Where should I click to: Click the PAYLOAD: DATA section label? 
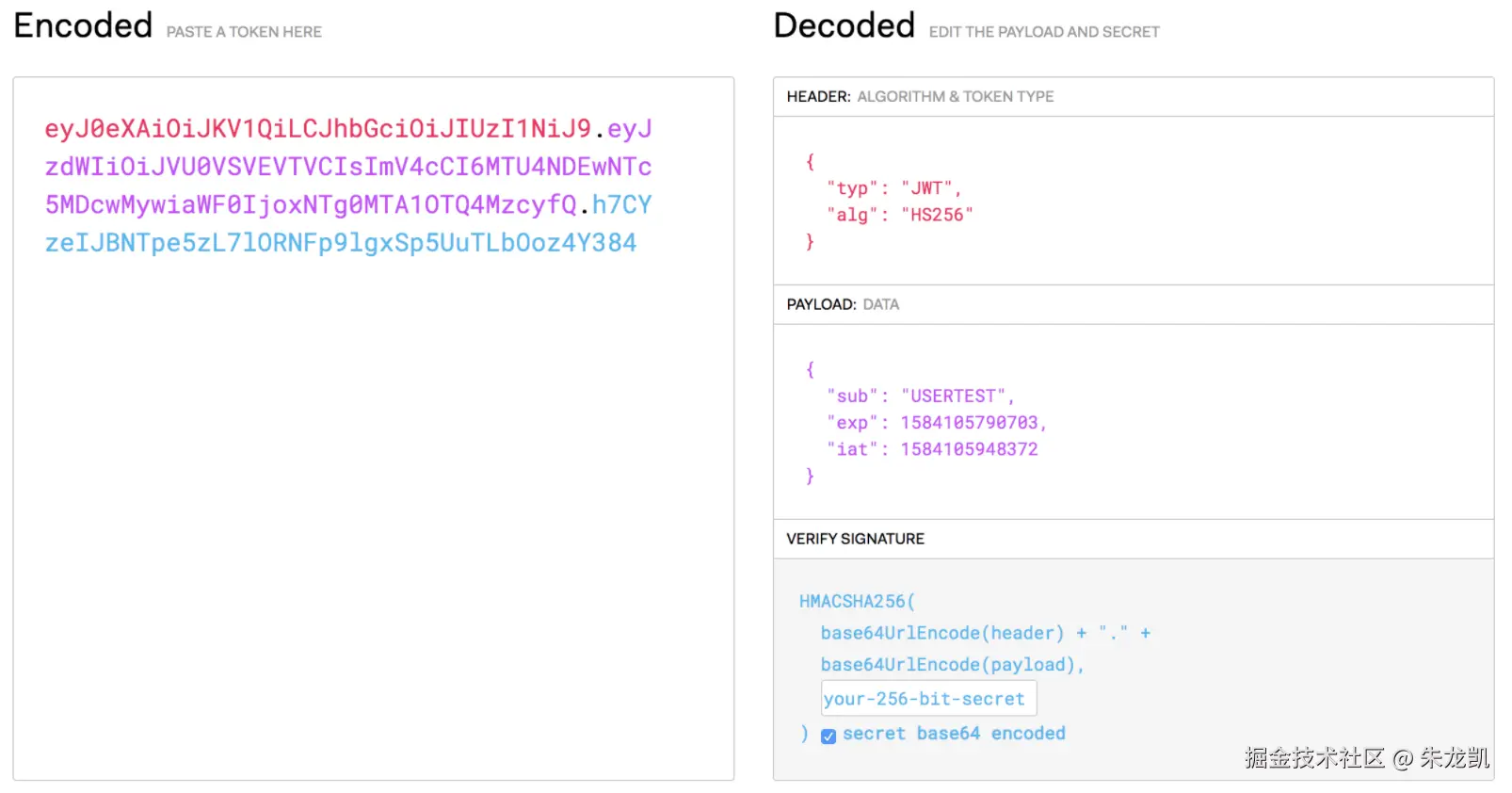tap(843, 304)
